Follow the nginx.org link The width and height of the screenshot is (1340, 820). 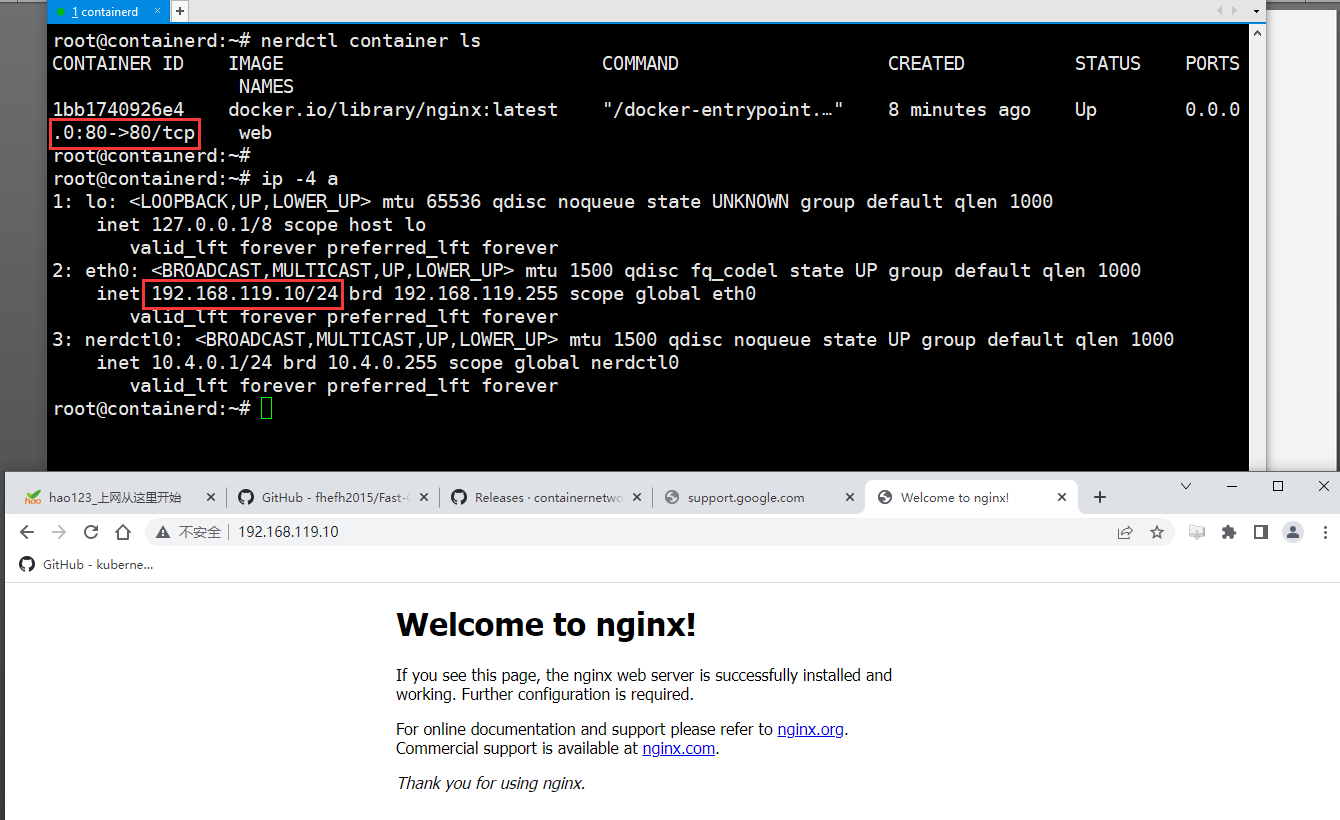(x=811, y=729)
